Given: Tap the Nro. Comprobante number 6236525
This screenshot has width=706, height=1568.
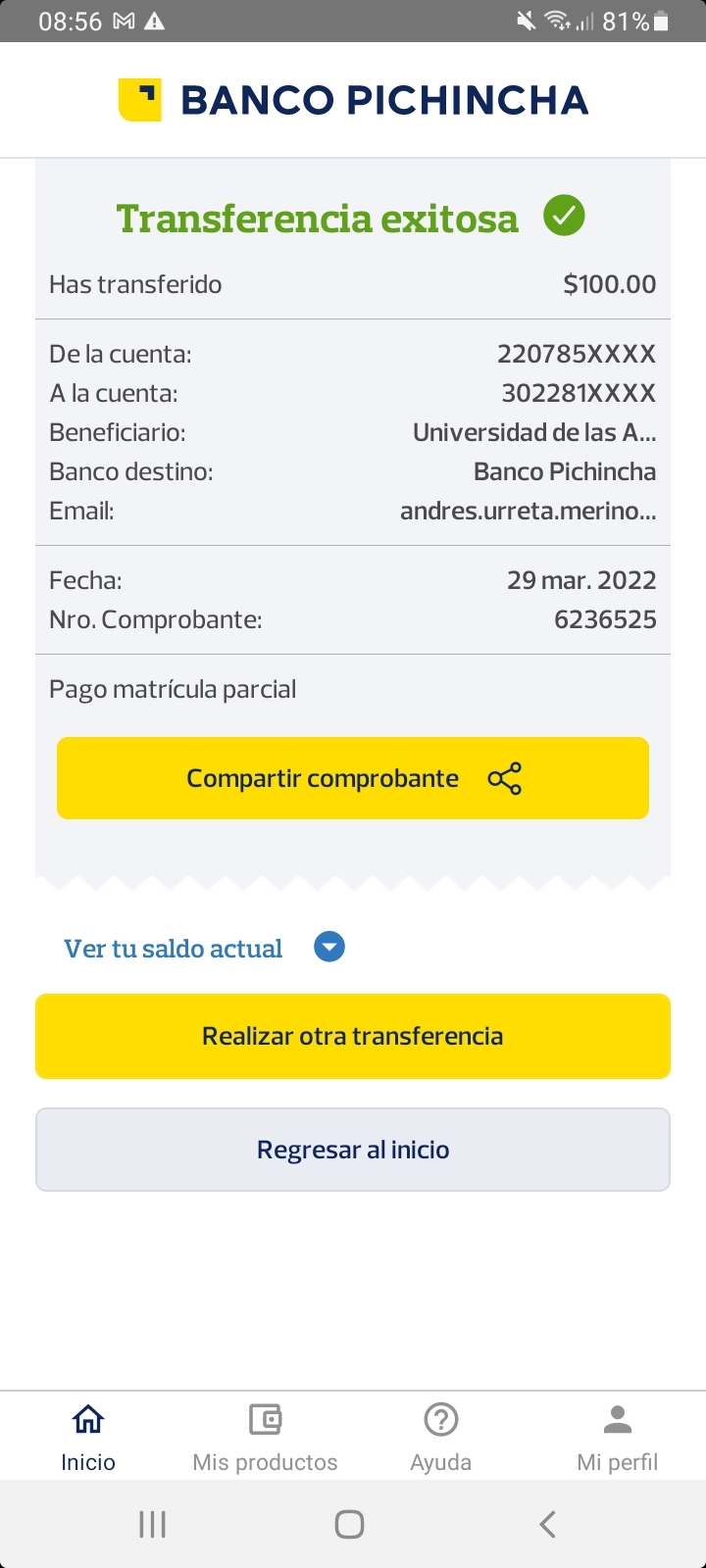Looking at the screenshot, I should click(605, 619).
